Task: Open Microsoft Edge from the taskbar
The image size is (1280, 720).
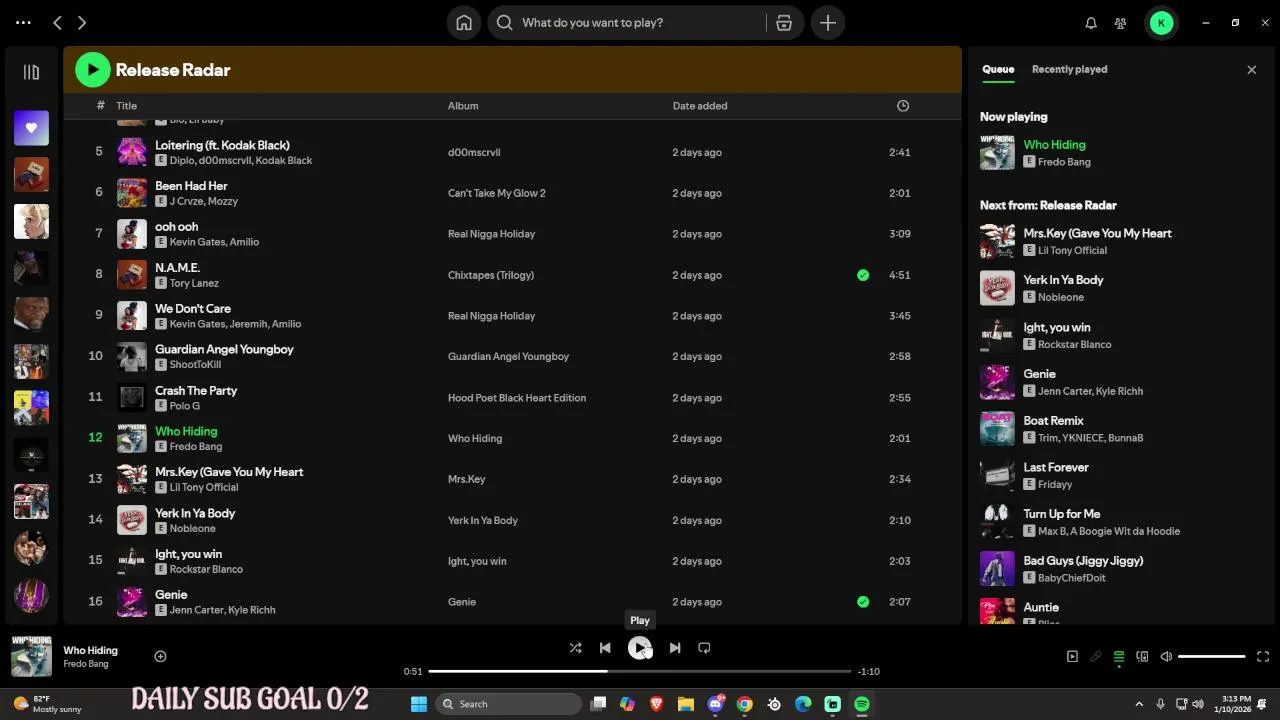Action: click(803, 704)
